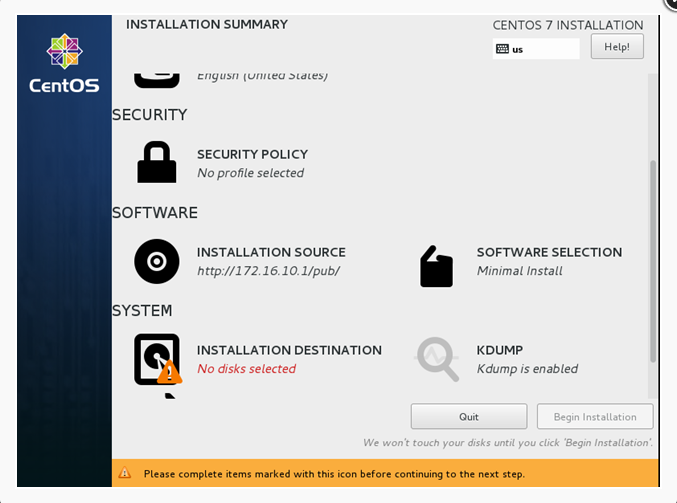The image size is (677, 503).
Task: Click the 'No profile selected' text
Action: (250, 173)
